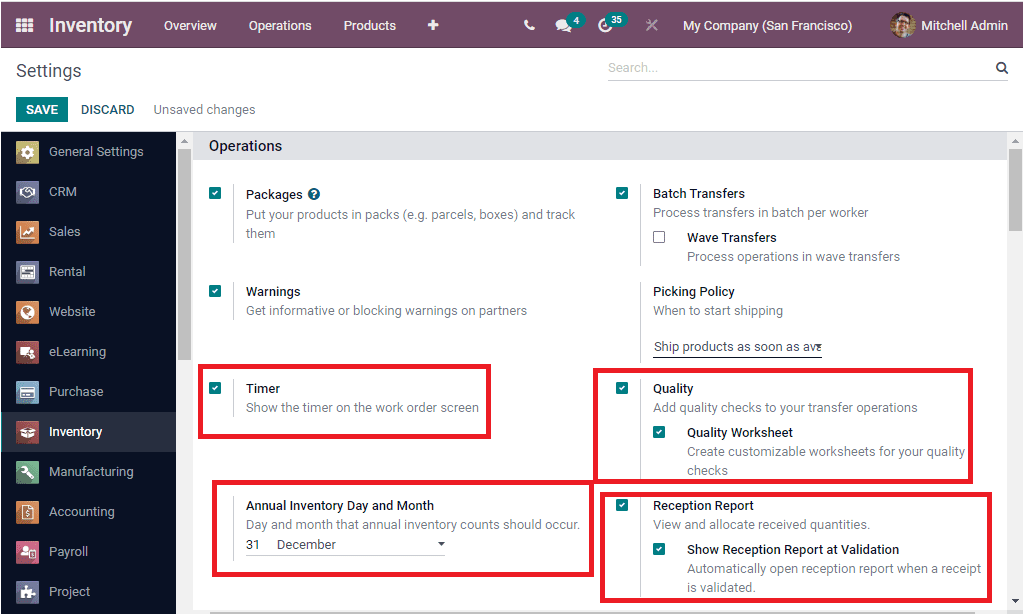This screenshot has height=615, width=1024.
Task: Uncheck Quality Worksheet
Action: click(657, 430)
